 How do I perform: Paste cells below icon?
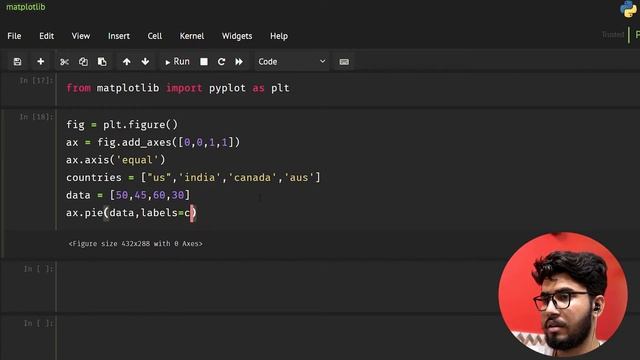(x=102, y=62)
